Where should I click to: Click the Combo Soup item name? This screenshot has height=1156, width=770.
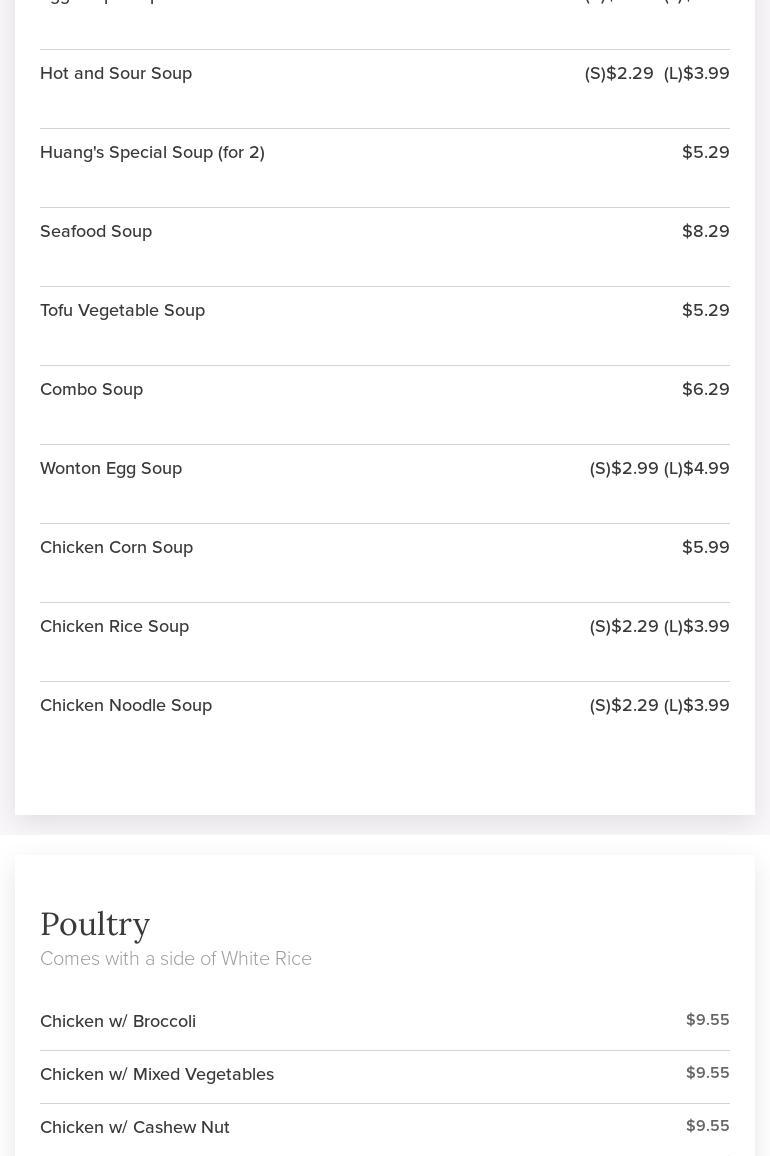coord(91,389)
